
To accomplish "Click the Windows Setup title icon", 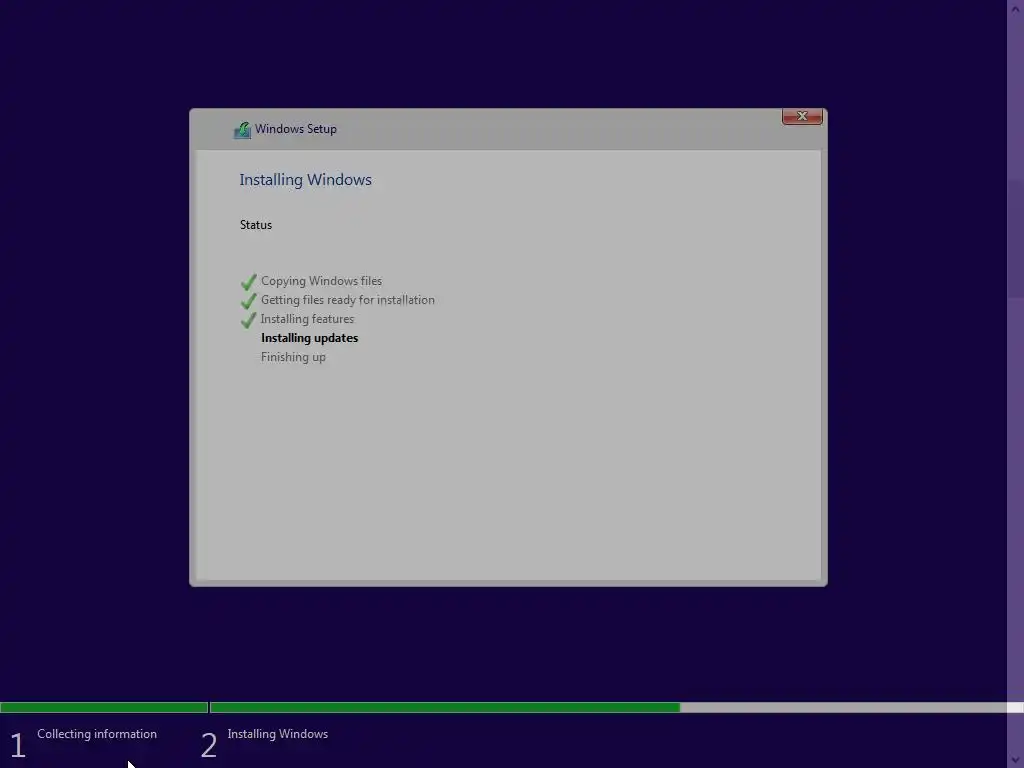I will coord(242,130).
